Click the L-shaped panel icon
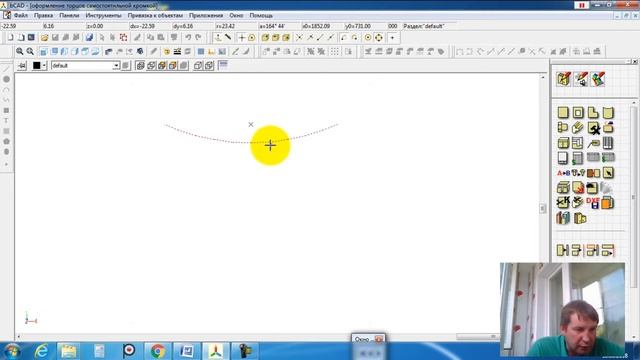This screenshot has height=360, width=640. pyautogui.click(x=593, y=113)
